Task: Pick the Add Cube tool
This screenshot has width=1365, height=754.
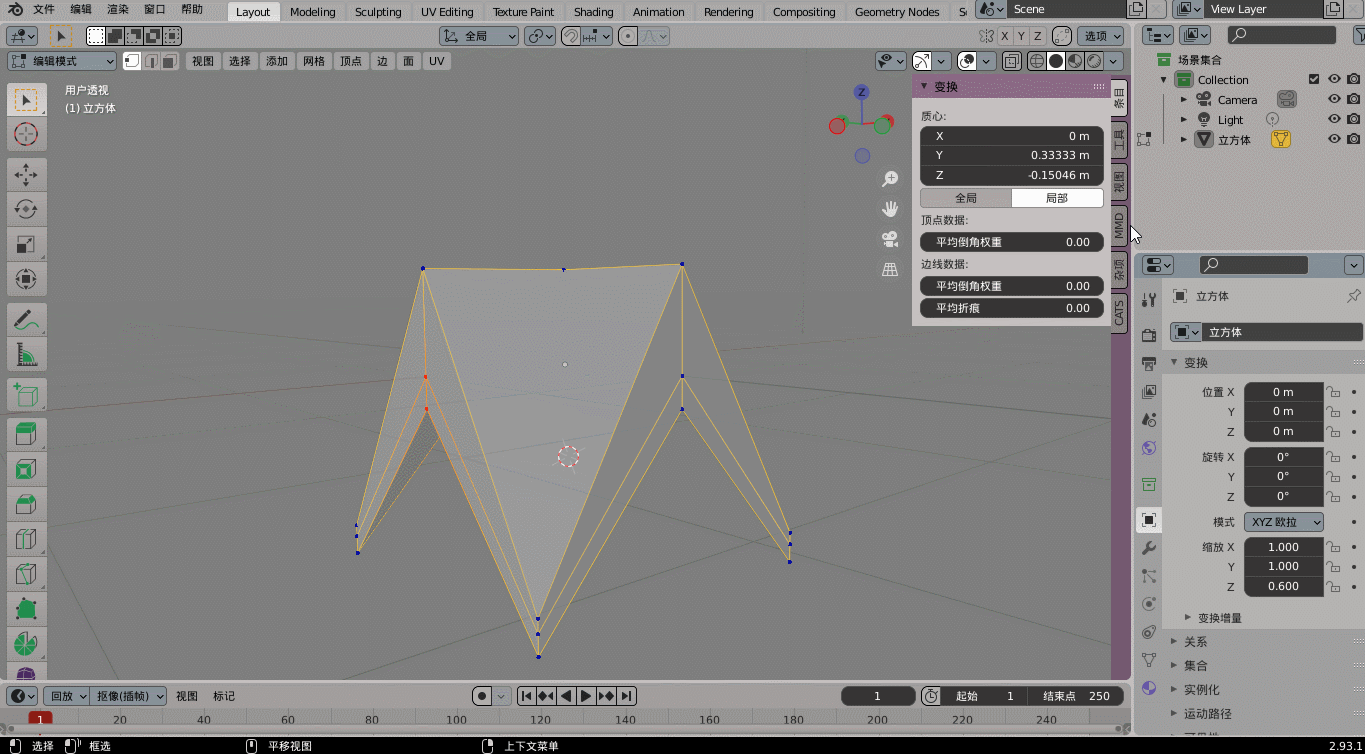Action: tap(27, 395)
